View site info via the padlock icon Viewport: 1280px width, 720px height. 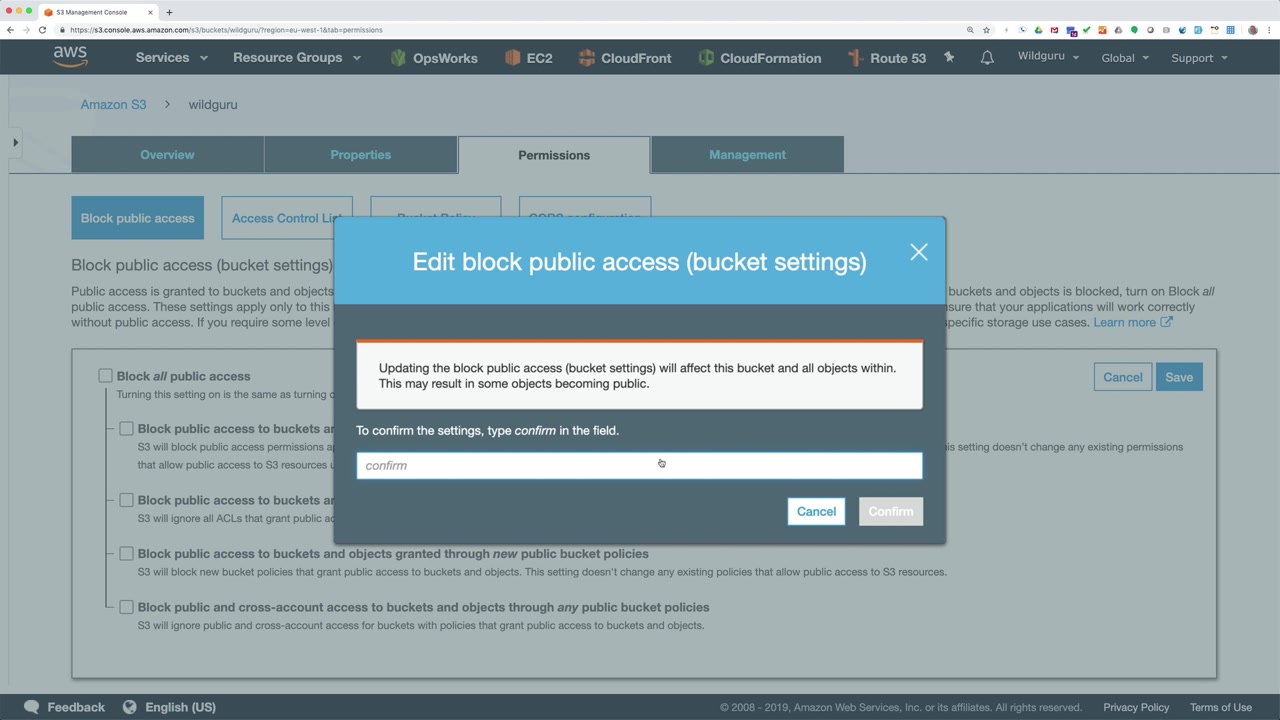click(x=62, y=30)
